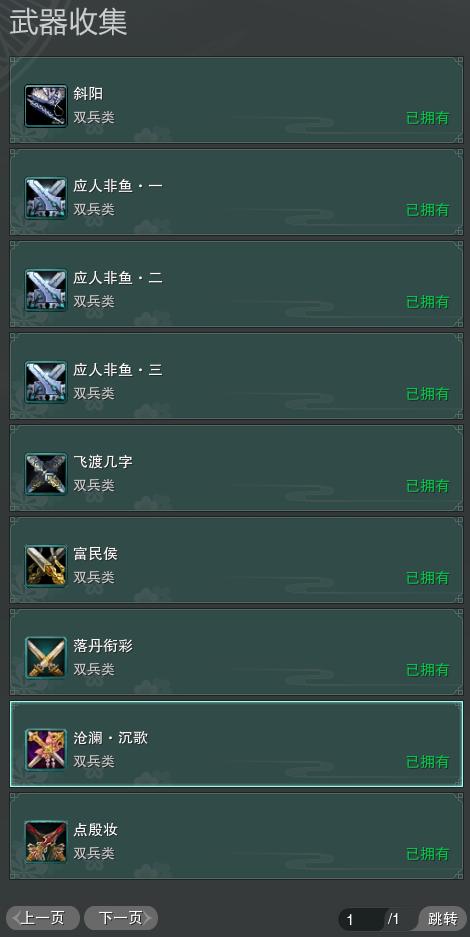Click 双兵类 label under 沧澜·沉歌
470x937 pixels.
(x=94, y=761)
